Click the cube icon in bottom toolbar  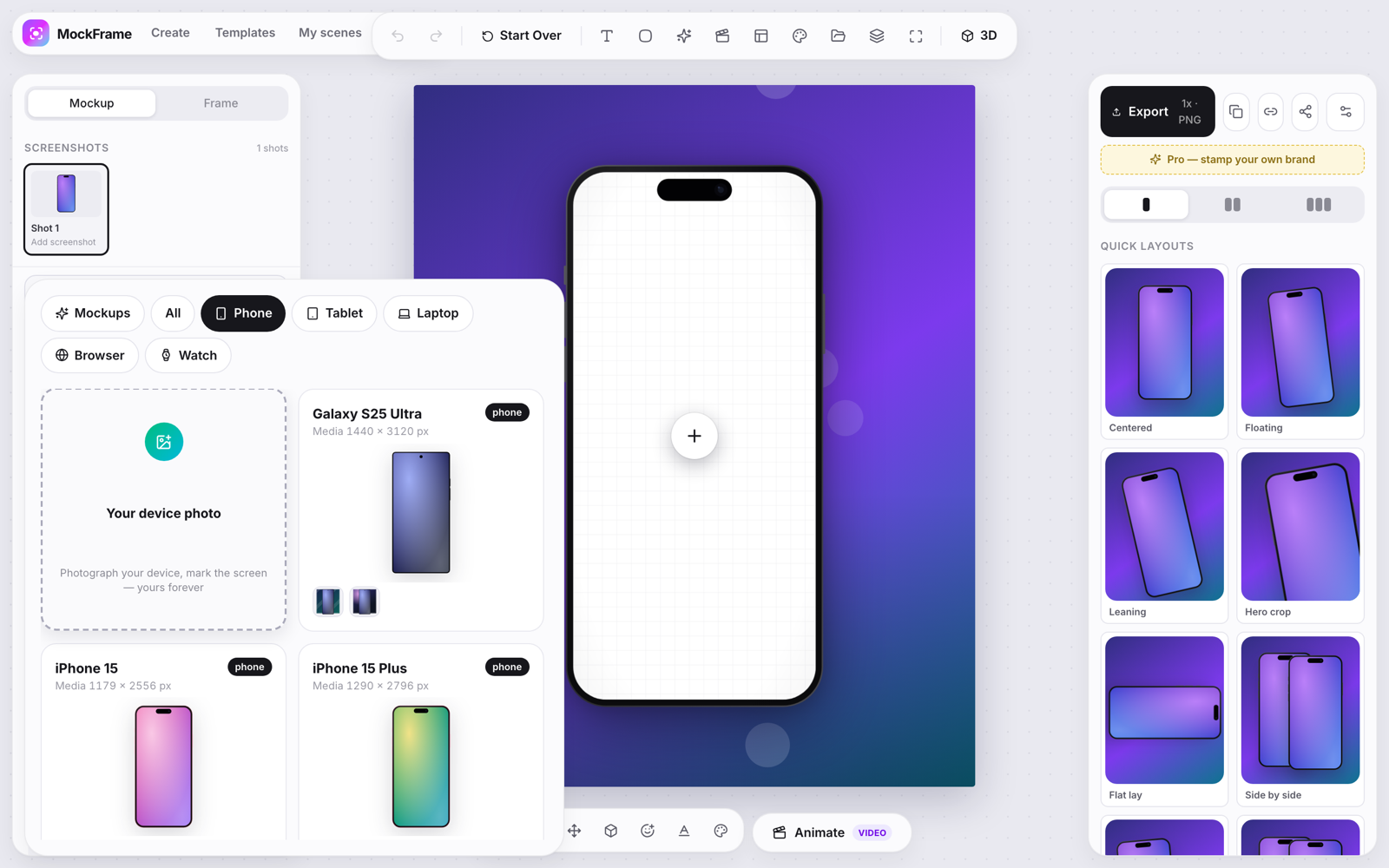(x=611, y=831)
